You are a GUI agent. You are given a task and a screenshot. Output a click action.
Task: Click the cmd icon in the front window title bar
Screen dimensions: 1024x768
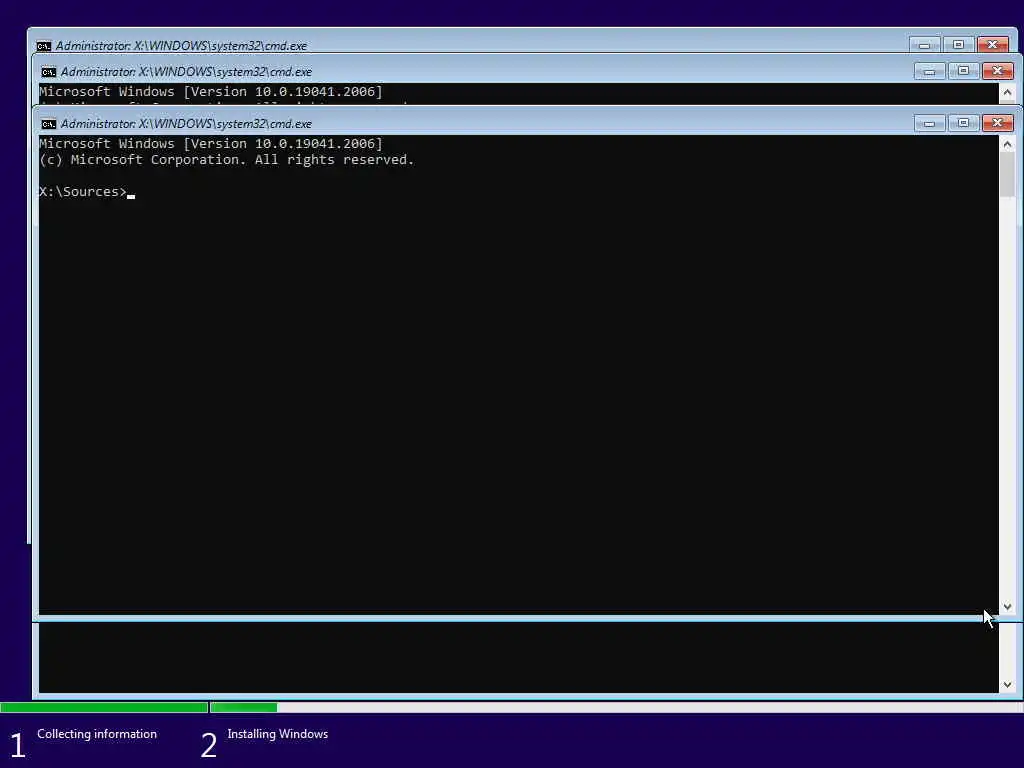click(48, 123)
